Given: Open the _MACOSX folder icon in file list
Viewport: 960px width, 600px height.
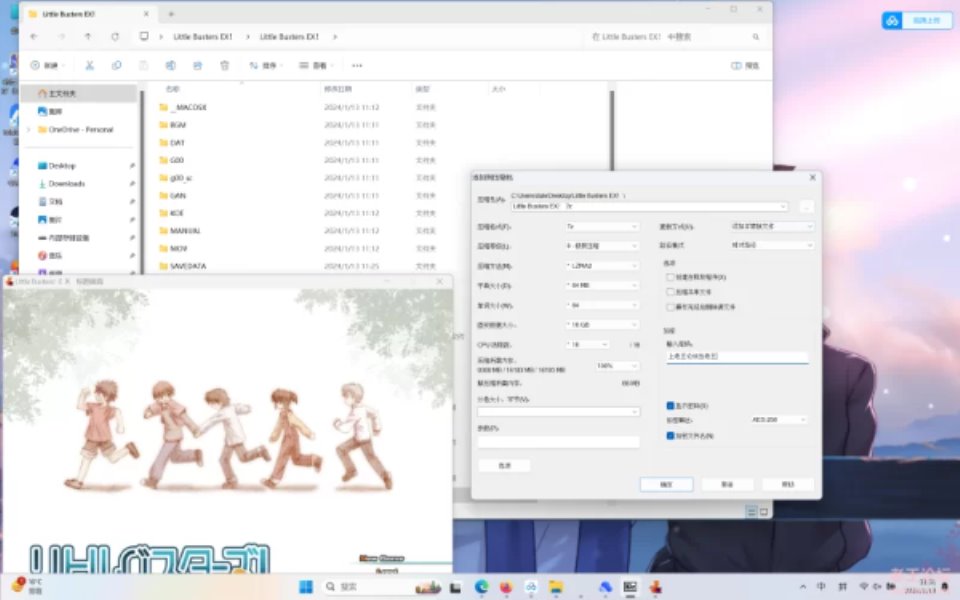Looking at the screenshot, I should (163, 107).
